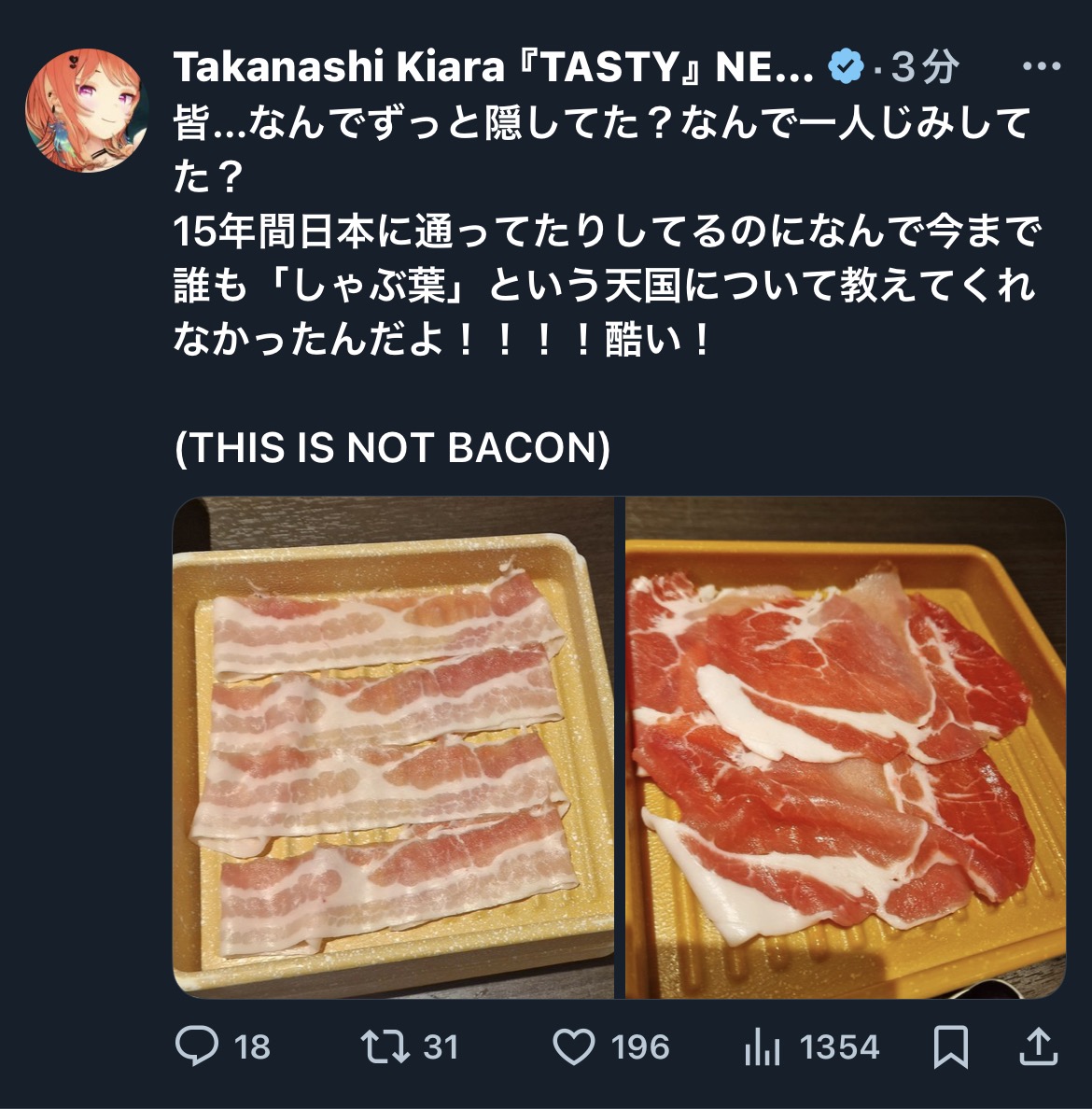Open Takanashi Kiara's profile avatar
1092x1109 pixels.
point(86,110)
